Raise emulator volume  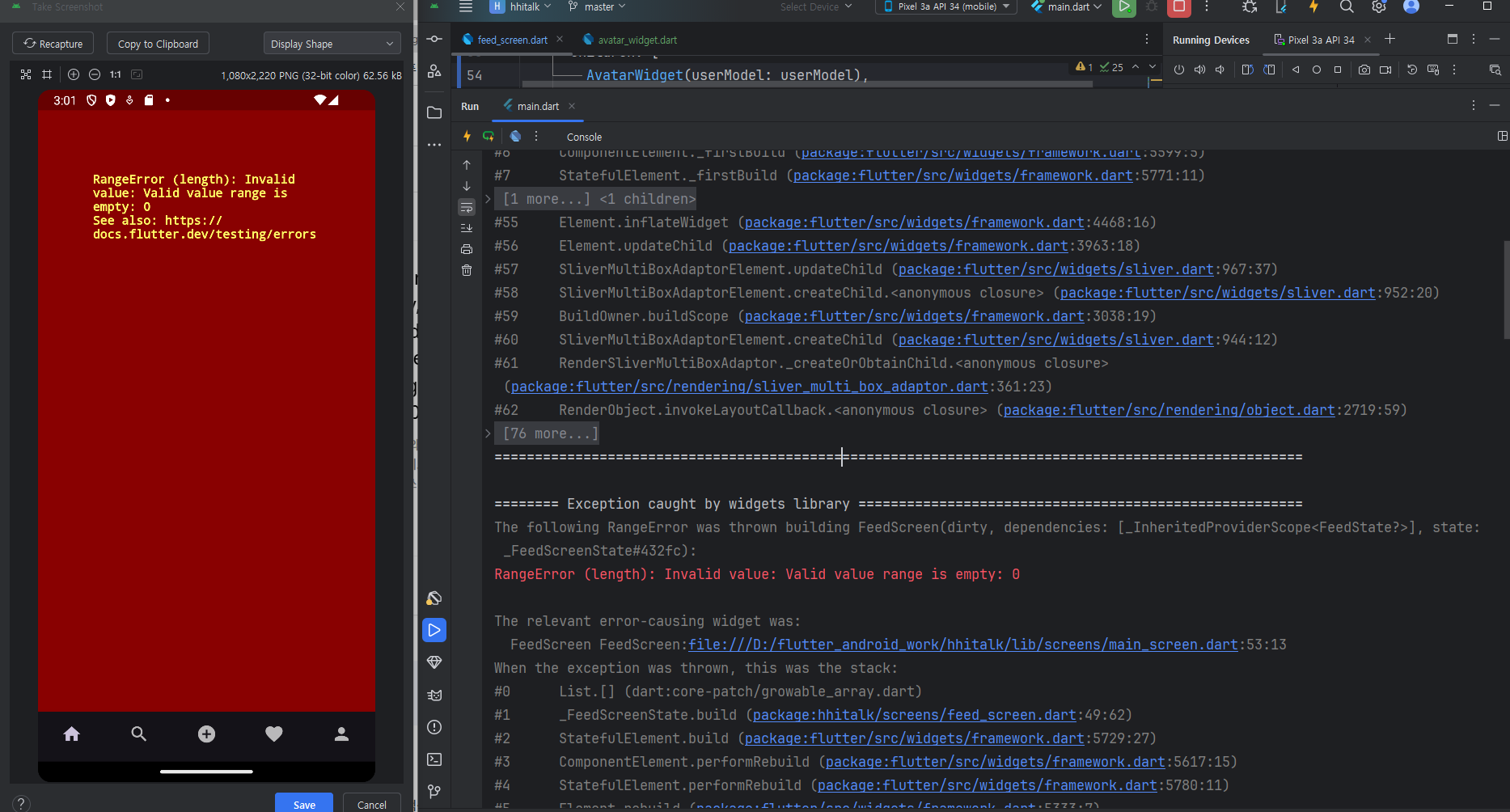tap(1200, 70)
